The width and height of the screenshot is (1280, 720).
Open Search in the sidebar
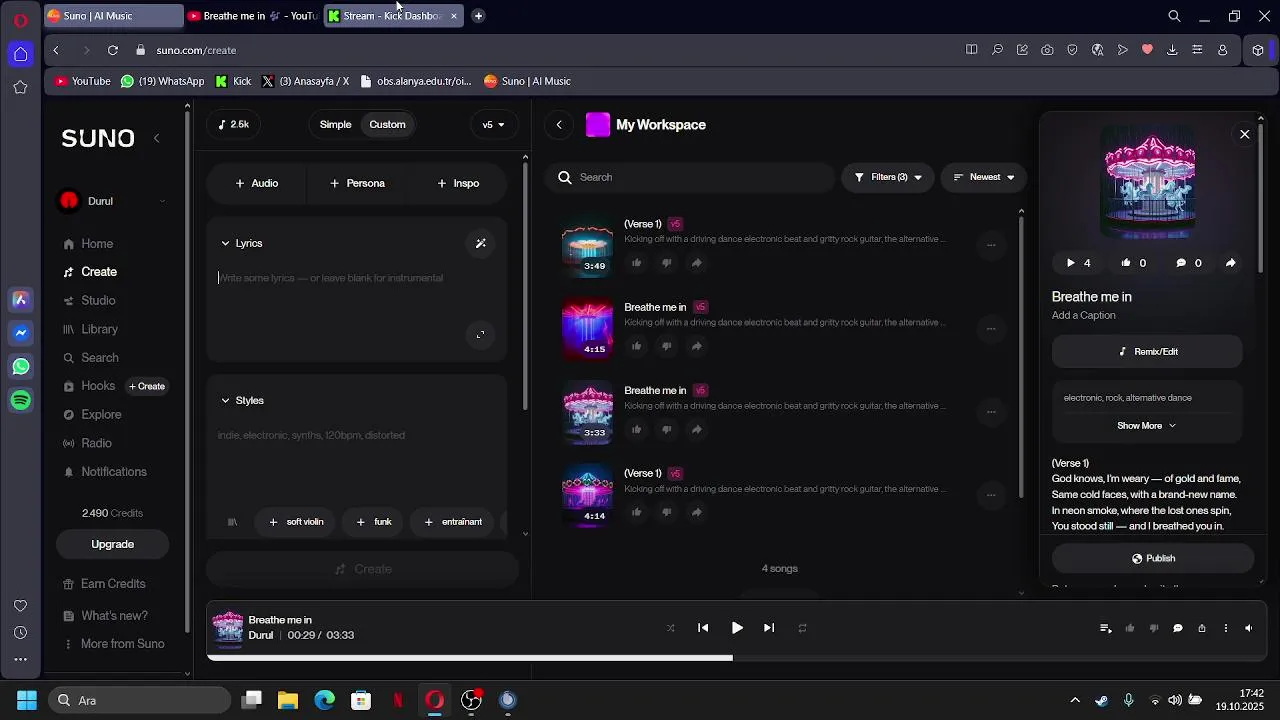click(x=100, y=358)
